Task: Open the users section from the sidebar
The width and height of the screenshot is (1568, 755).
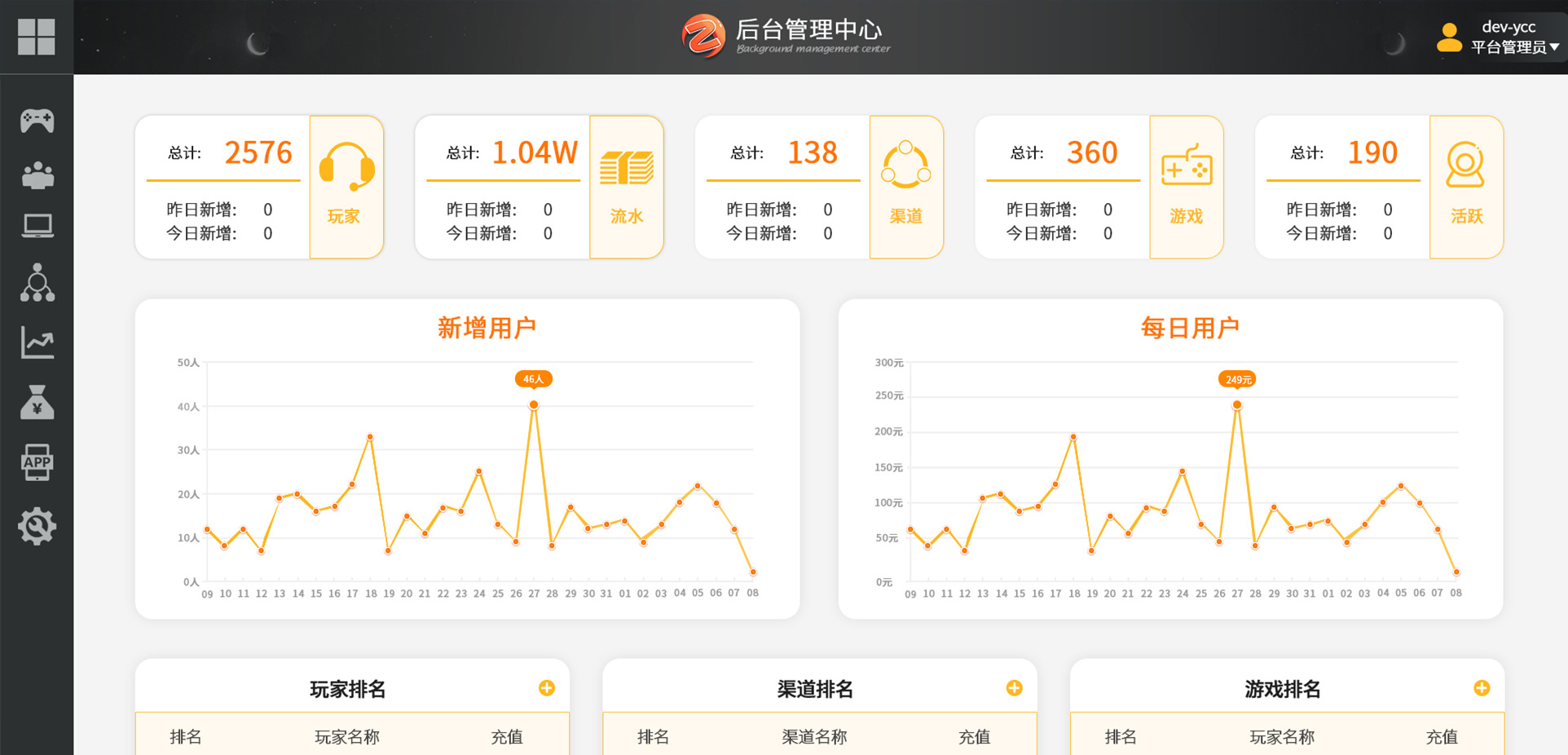Action: [x=37, y=173]
